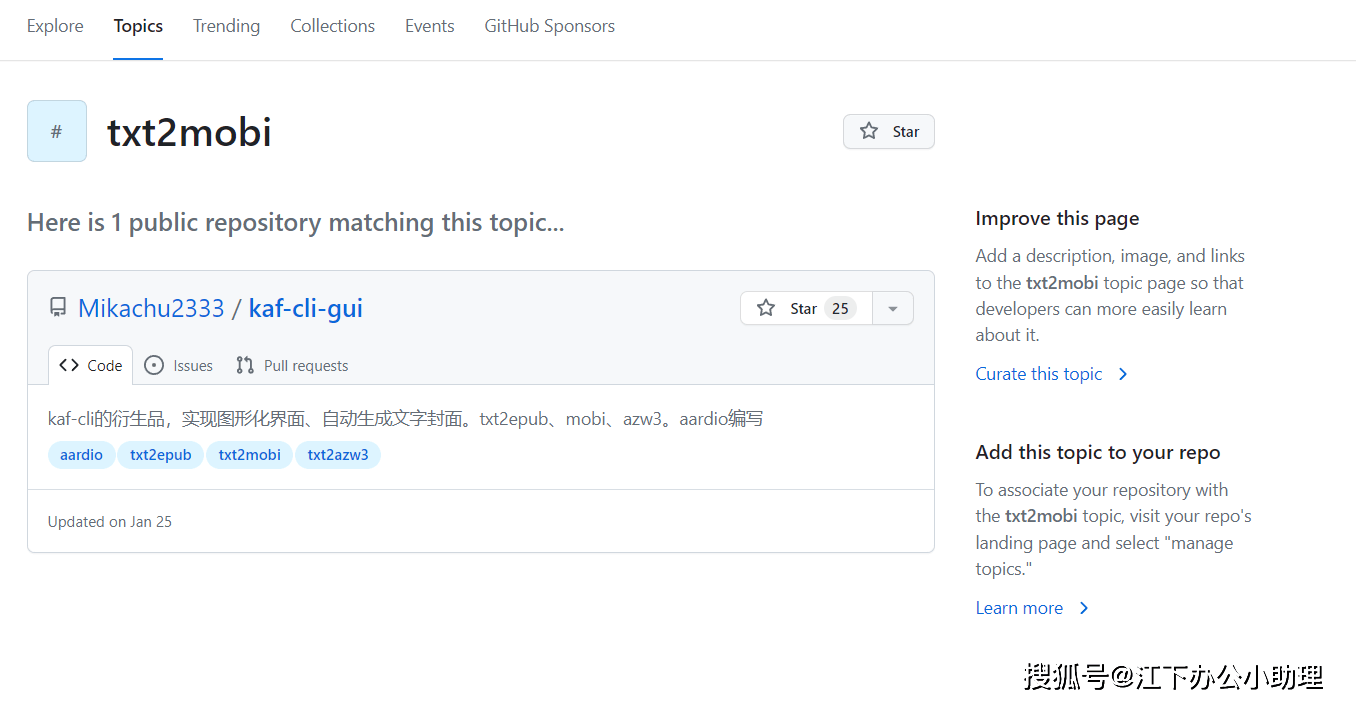Viewport: 1356px width, 706px height.
Task: Click the kaf-cli repository description text
Action: [406, 418]
